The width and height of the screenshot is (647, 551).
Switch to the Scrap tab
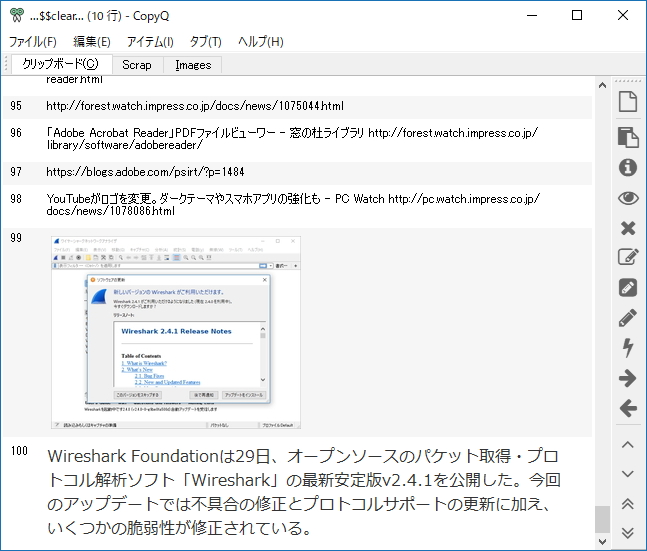pyautogui.click(x=137, y=65)
